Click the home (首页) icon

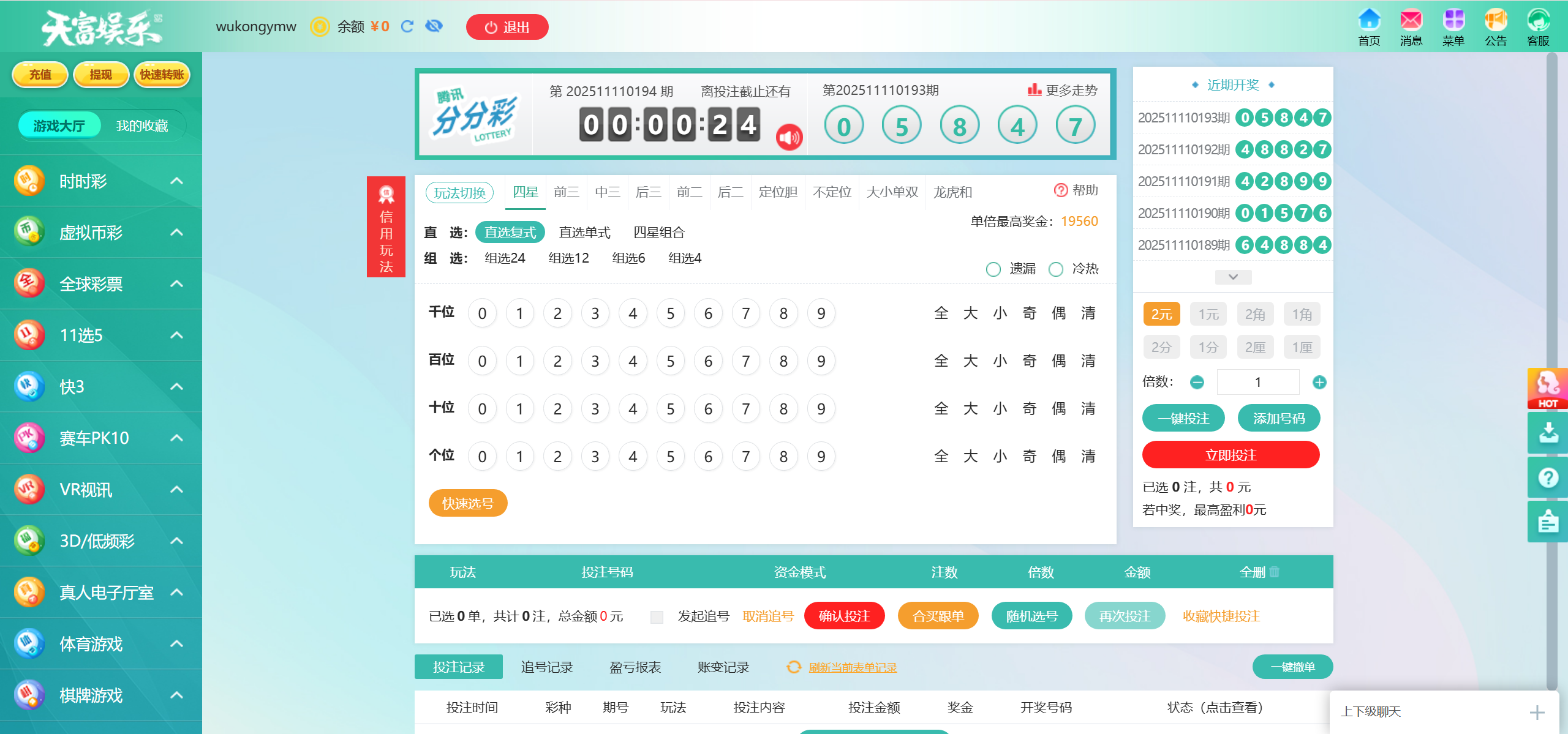pos(1368,20)
